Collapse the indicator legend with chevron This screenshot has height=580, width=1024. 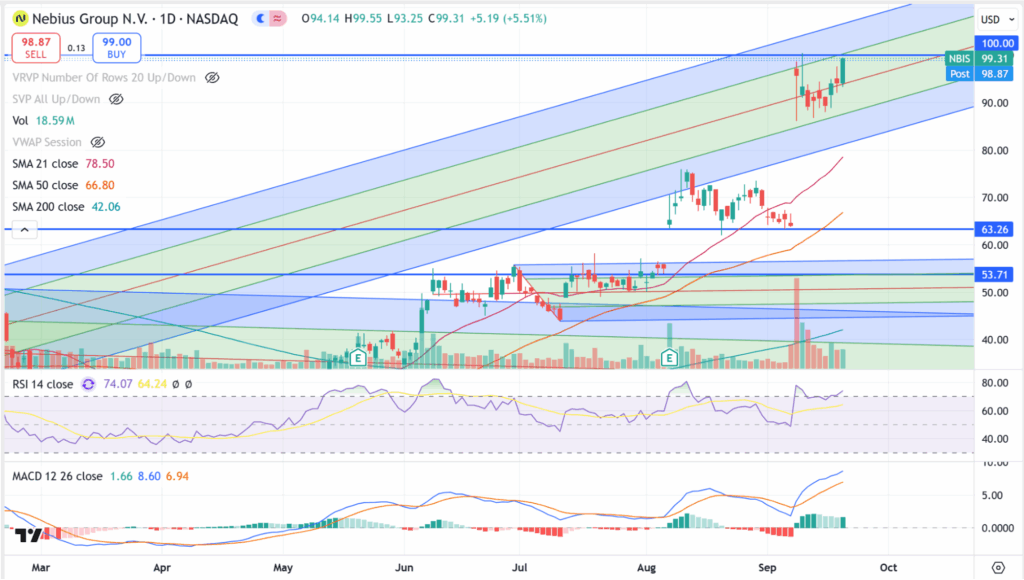tap(24, 230)
